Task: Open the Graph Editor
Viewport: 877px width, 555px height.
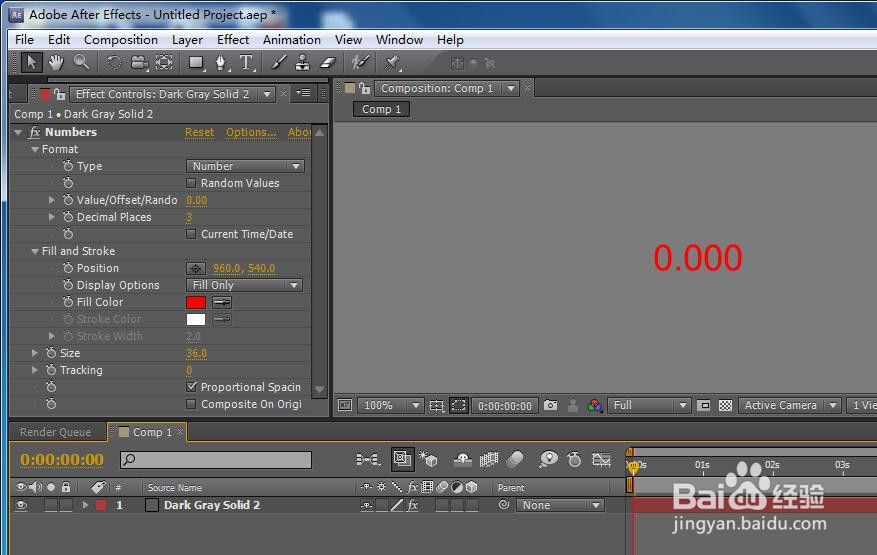Action: [601, 460]
